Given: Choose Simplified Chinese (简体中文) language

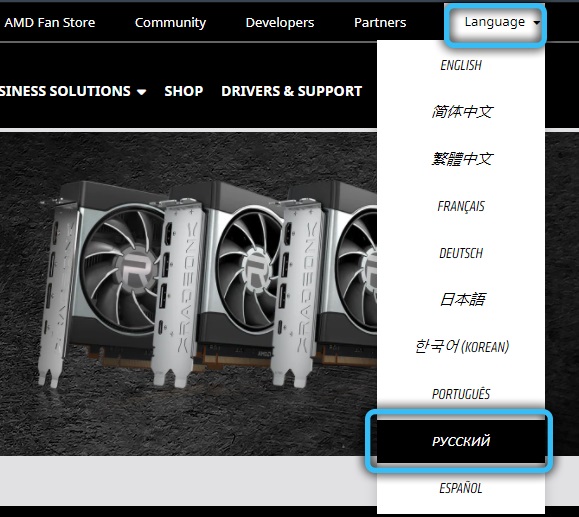Looking at the screenshot, I should pos(461,112).
